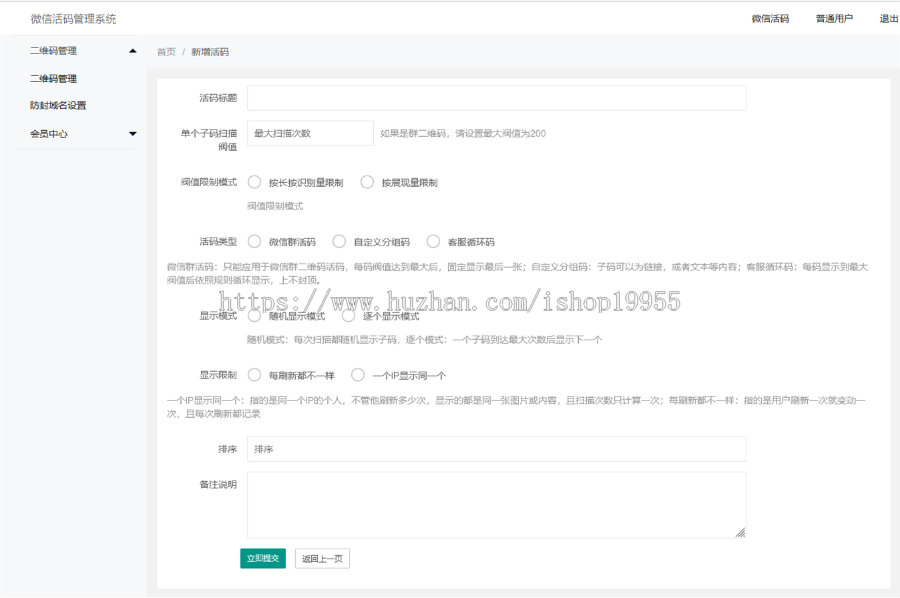900x598 pixels.
Task: Choose 客服循环码 as the code type
Action: (x=433, y=241)
